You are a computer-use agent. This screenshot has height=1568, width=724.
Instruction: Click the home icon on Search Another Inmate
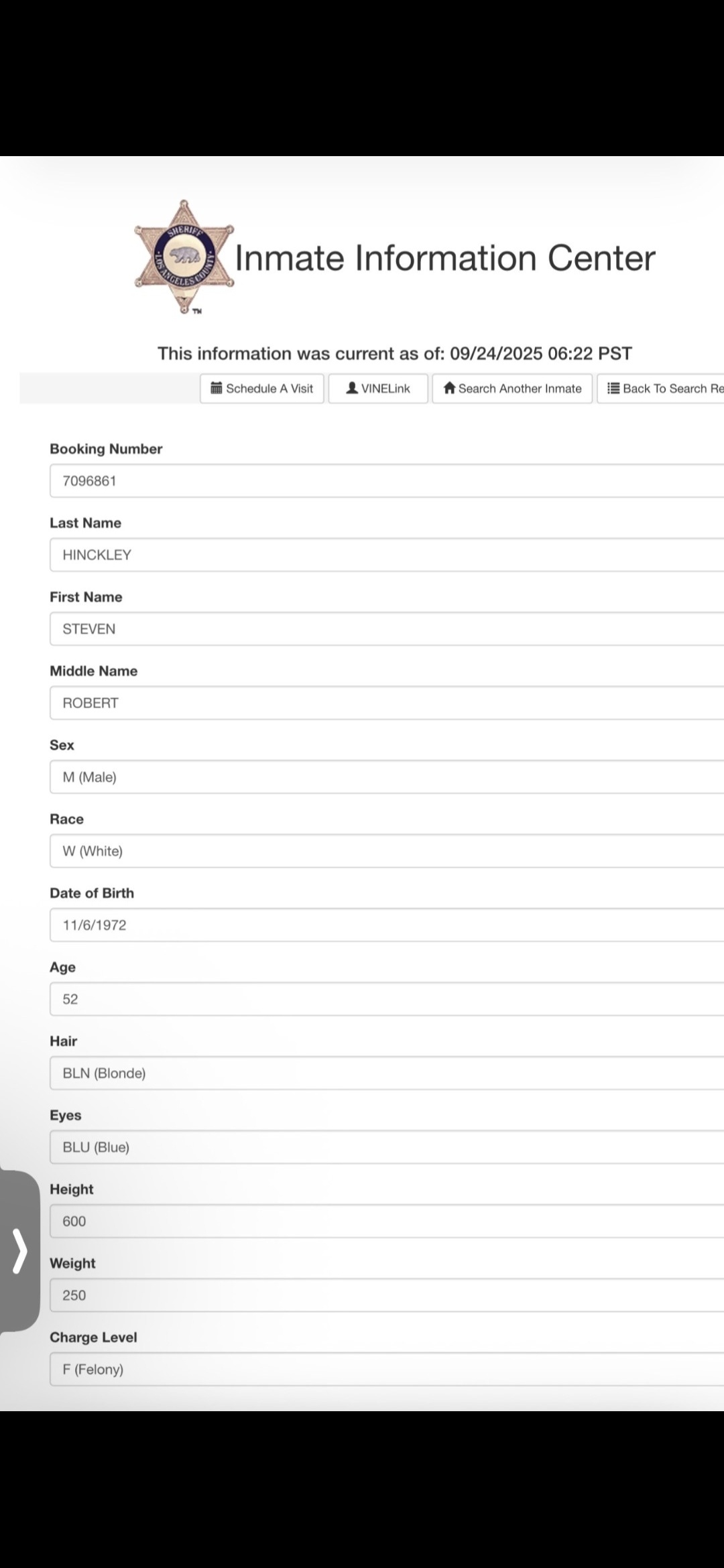tap(450, 388)
